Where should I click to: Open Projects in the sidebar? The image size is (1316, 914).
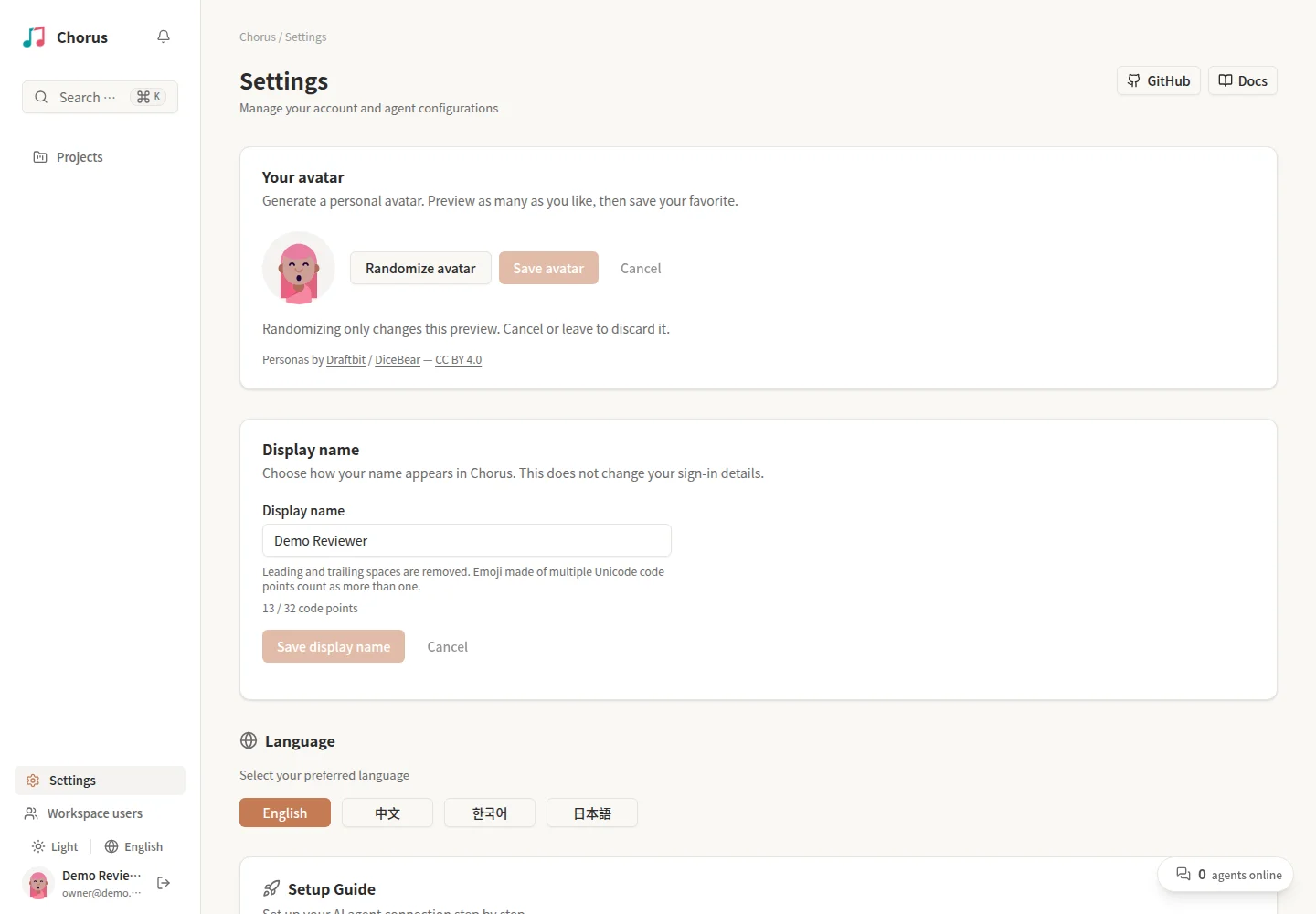tap(100, 157)
